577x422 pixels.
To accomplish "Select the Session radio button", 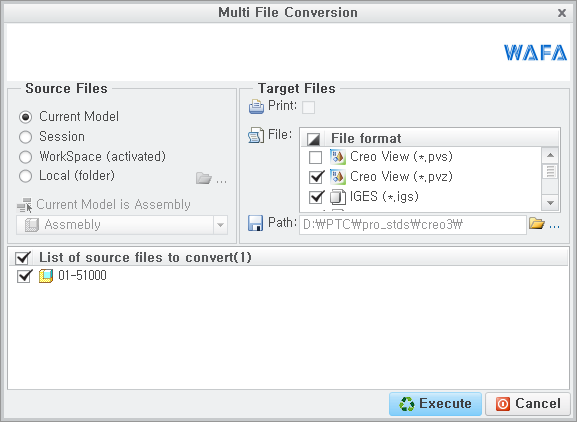I will pos(25,137).
